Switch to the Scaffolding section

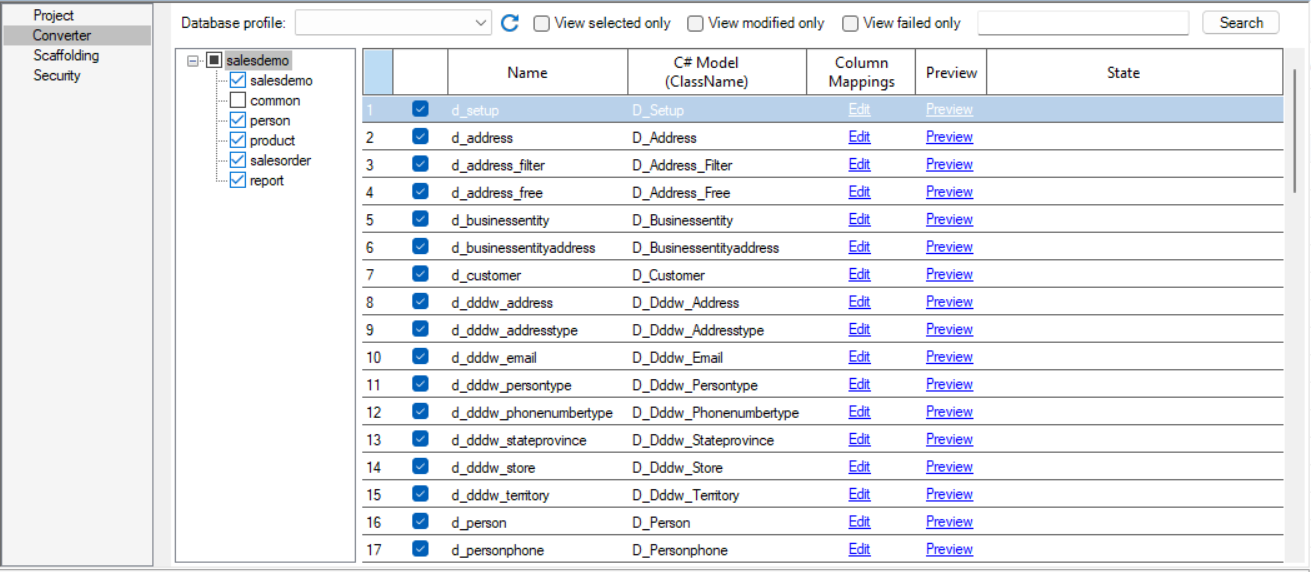66,56
